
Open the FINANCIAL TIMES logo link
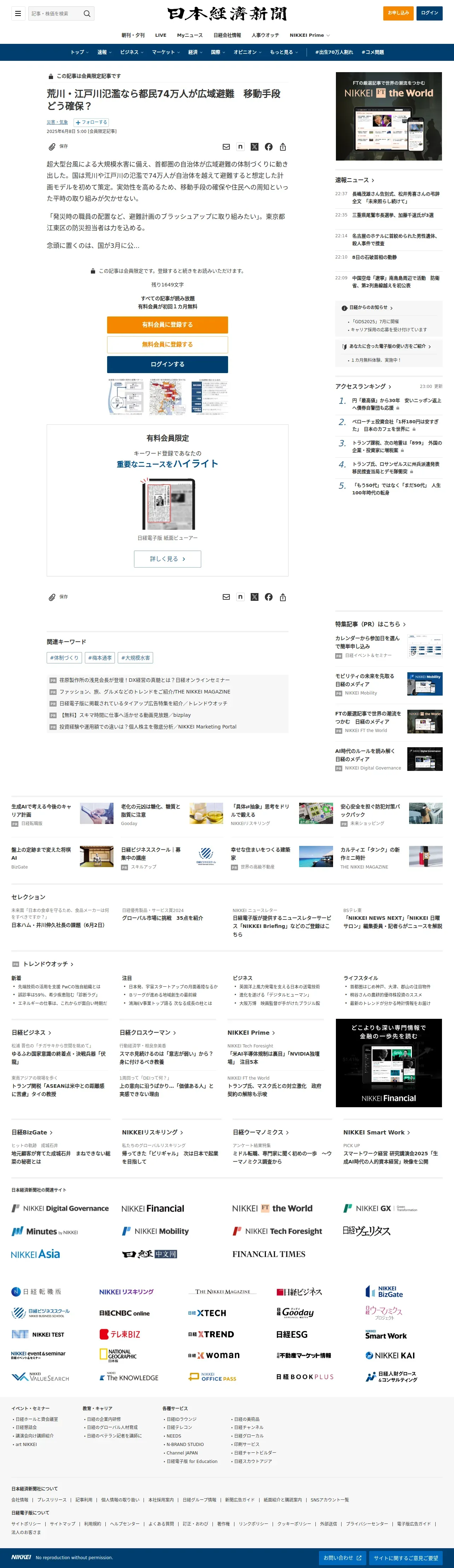(268, 1254)
